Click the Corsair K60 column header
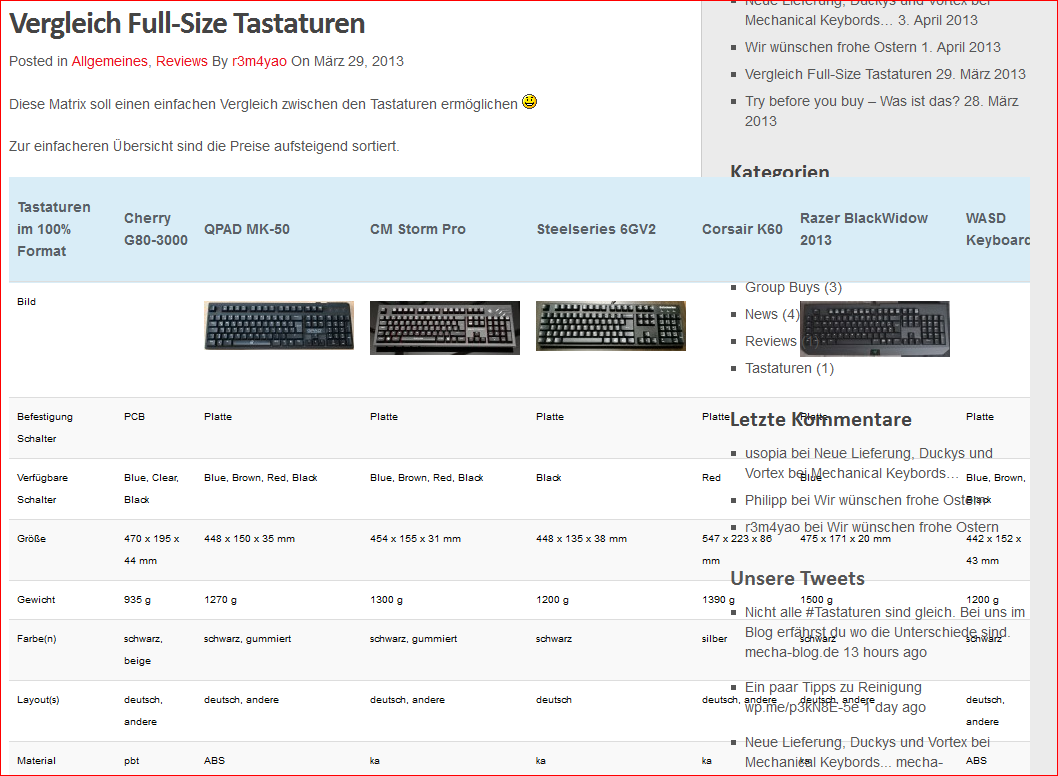This screenshot has height=776, width=1058. coord(742,229)
